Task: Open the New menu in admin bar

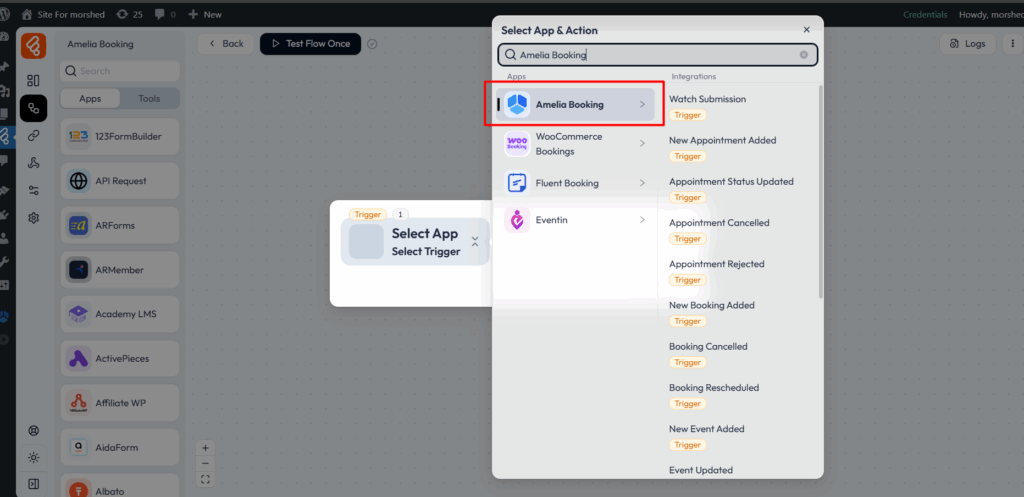Action: (x=204, y=14)
